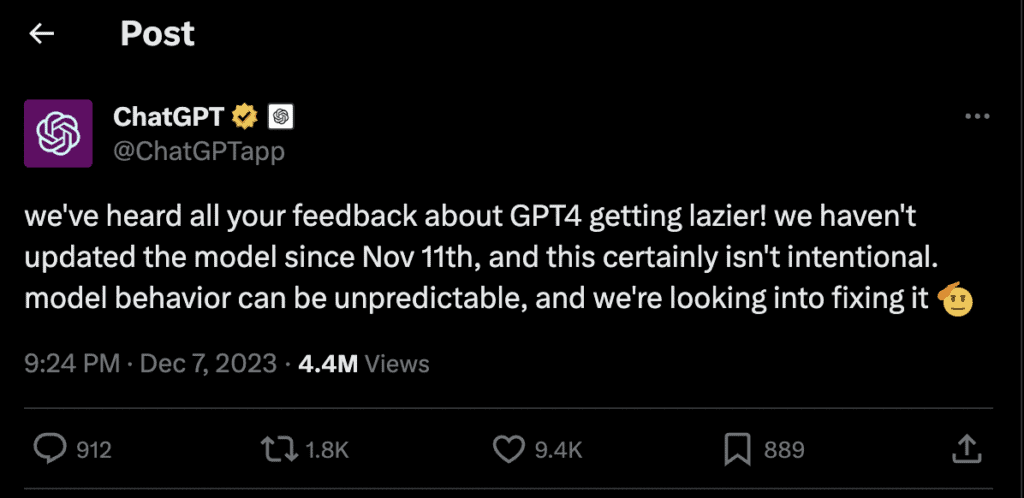
Task: Click the share upload icon
Action: point(966,449)
